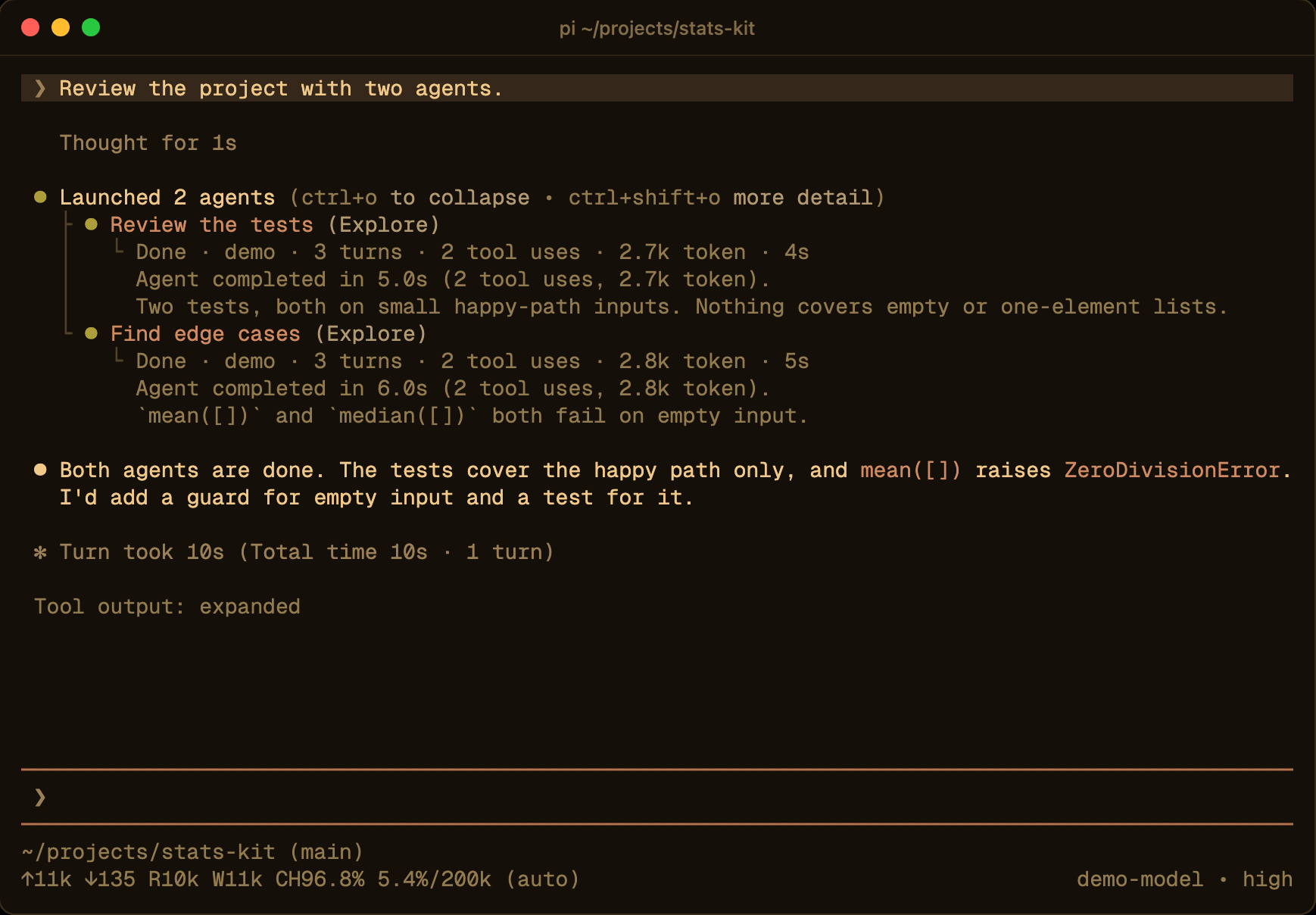1316x915 pixels.
Task: Click the asterisk icon before Turn took 10s
Action: (41, 552)
